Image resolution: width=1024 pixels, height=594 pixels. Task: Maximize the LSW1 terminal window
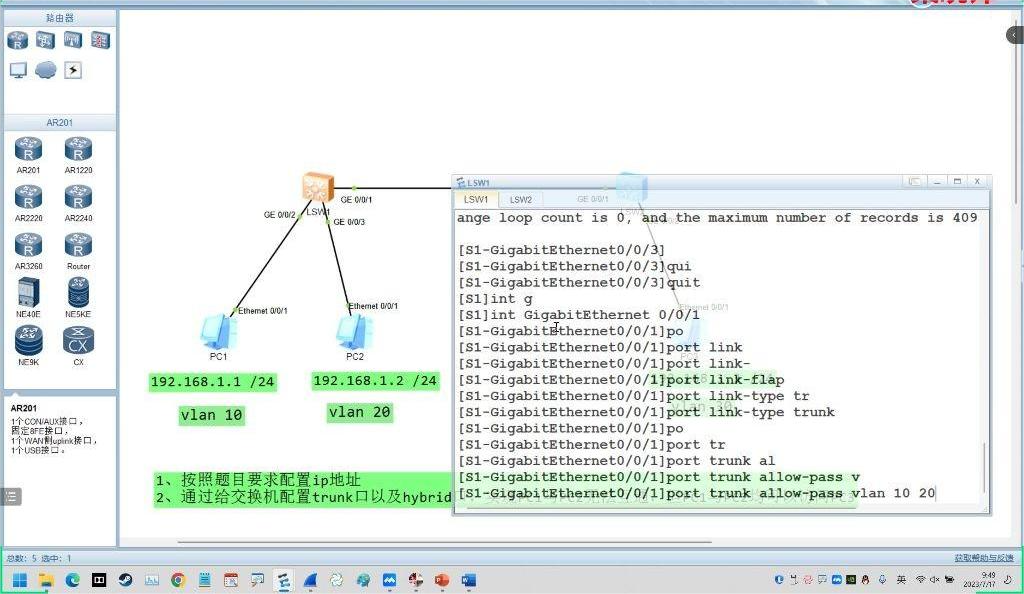[x=957, y=181]
